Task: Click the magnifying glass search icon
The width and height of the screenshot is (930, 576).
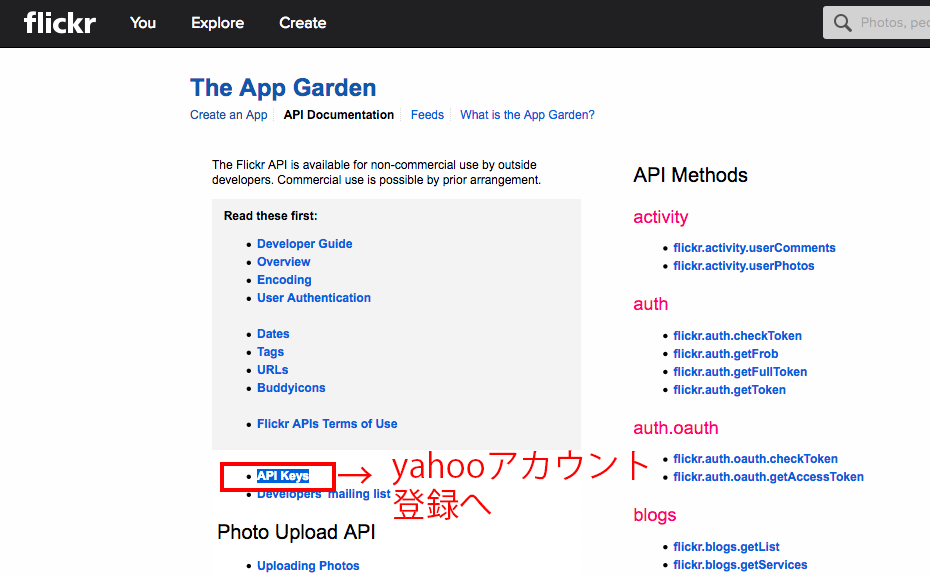Action: click(843, 22)
